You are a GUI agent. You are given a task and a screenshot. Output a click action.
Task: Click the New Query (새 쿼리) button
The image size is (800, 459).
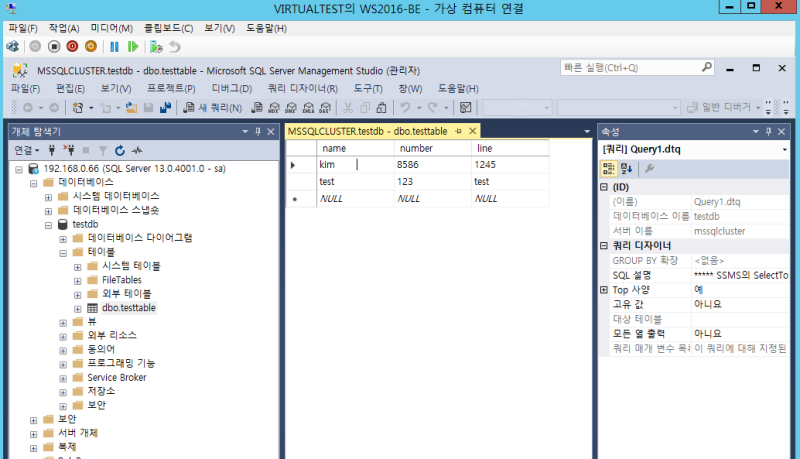[x=213, y=108]
